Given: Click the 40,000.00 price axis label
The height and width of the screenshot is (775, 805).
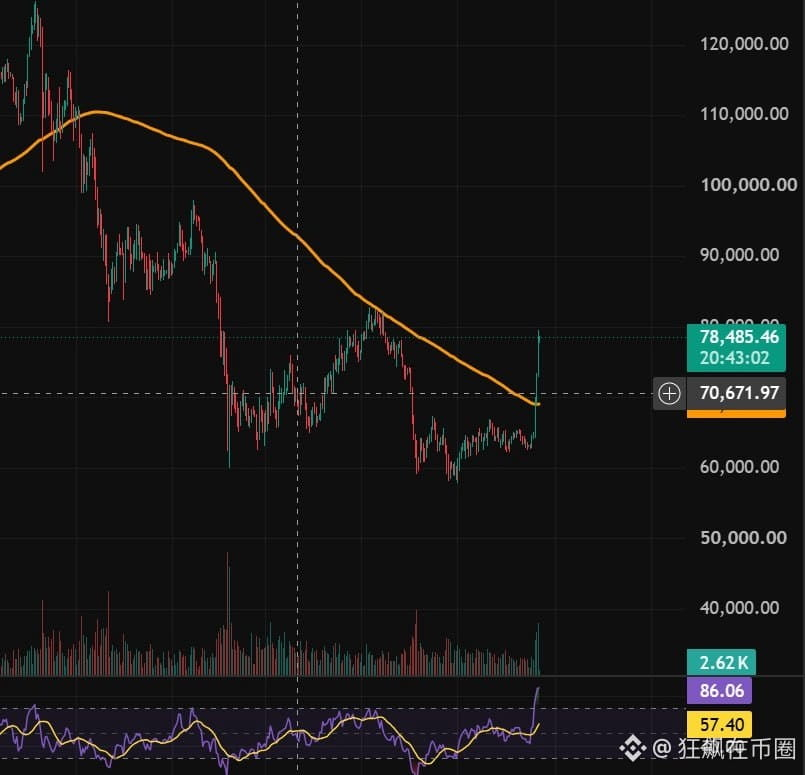Looking at the screenshot, I should [740, 608].
